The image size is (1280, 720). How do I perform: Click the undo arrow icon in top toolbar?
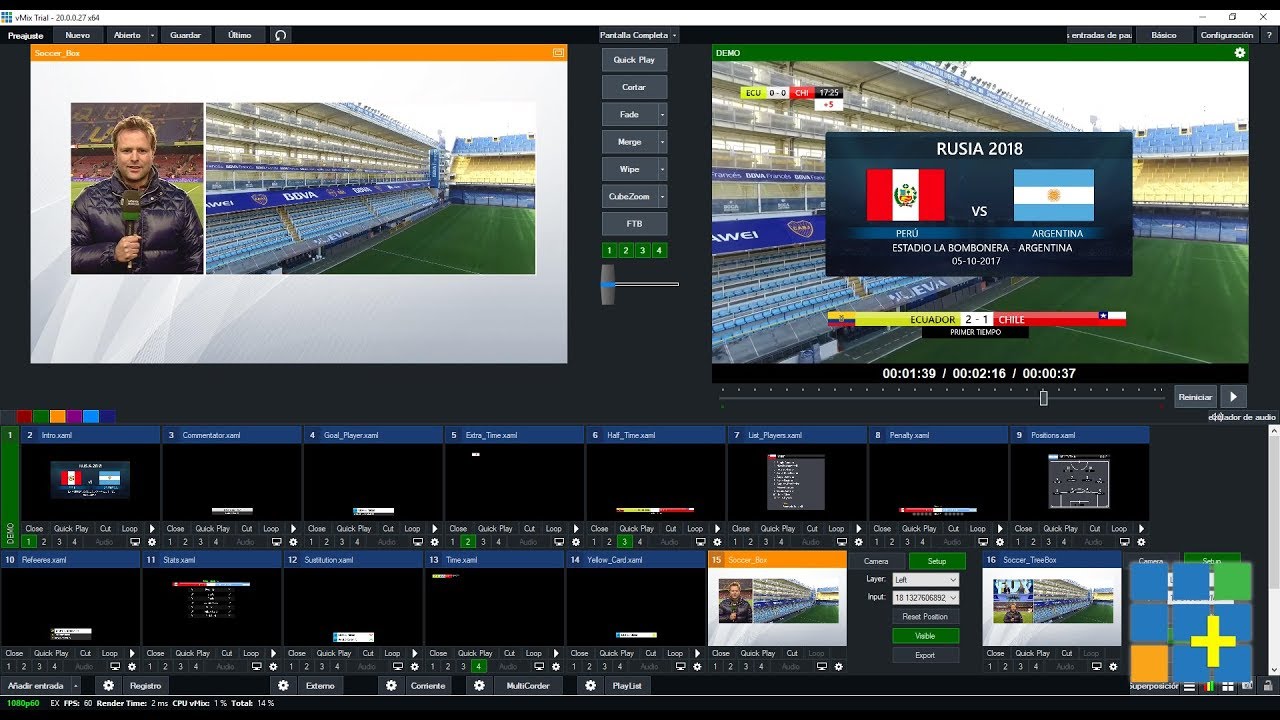(281, 35)
